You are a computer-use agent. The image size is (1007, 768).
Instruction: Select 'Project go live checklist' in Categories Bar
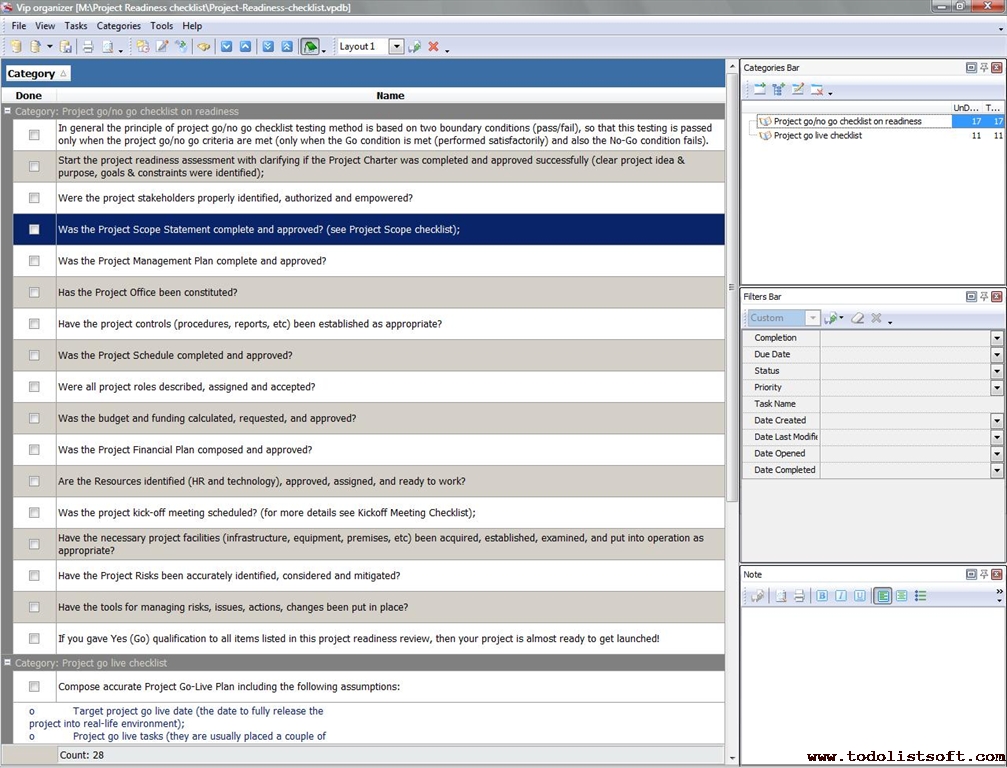coord(817,136)
